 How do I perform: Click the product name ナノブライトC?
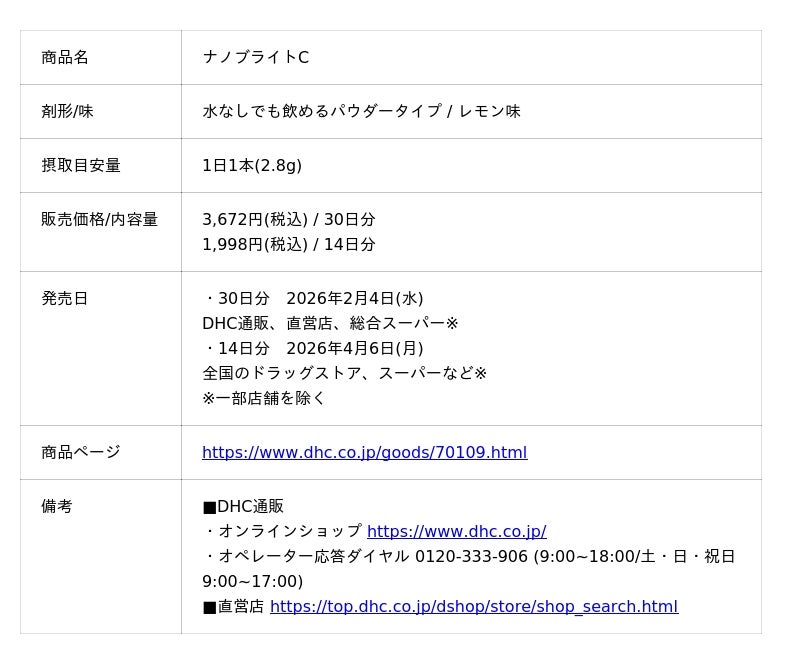tap(255, 58)
